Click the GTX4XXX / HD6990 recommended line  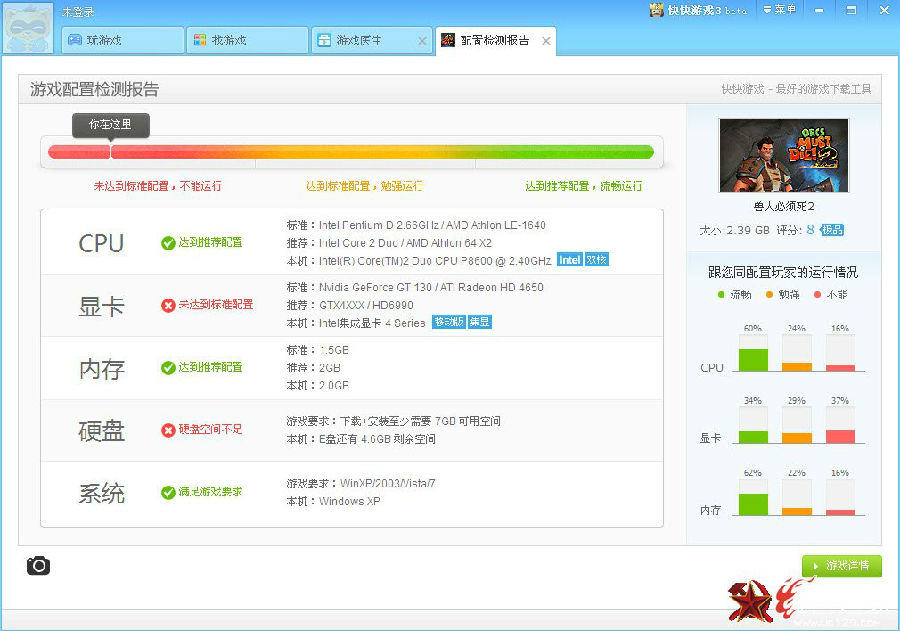pyautogui.click(x=350, y=305)
